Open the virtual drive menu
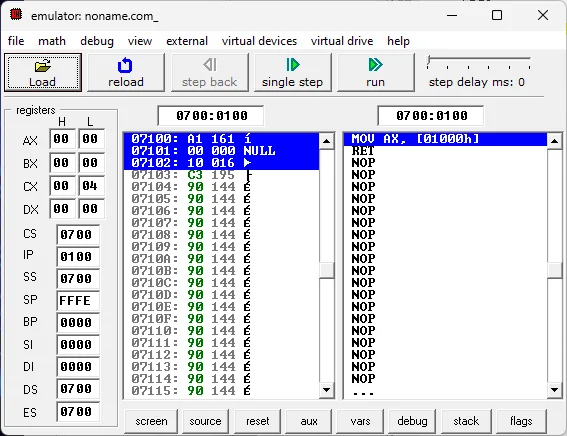Image resolution: width=567 pixels, height=436 pixels. coord(342,41)
